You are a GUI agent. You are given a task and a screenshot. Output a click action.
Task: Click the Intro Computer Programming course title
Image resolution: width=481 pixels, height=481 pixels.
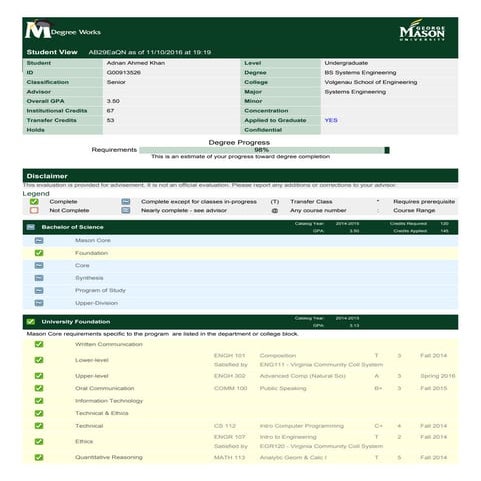click(x=302, y=426)
